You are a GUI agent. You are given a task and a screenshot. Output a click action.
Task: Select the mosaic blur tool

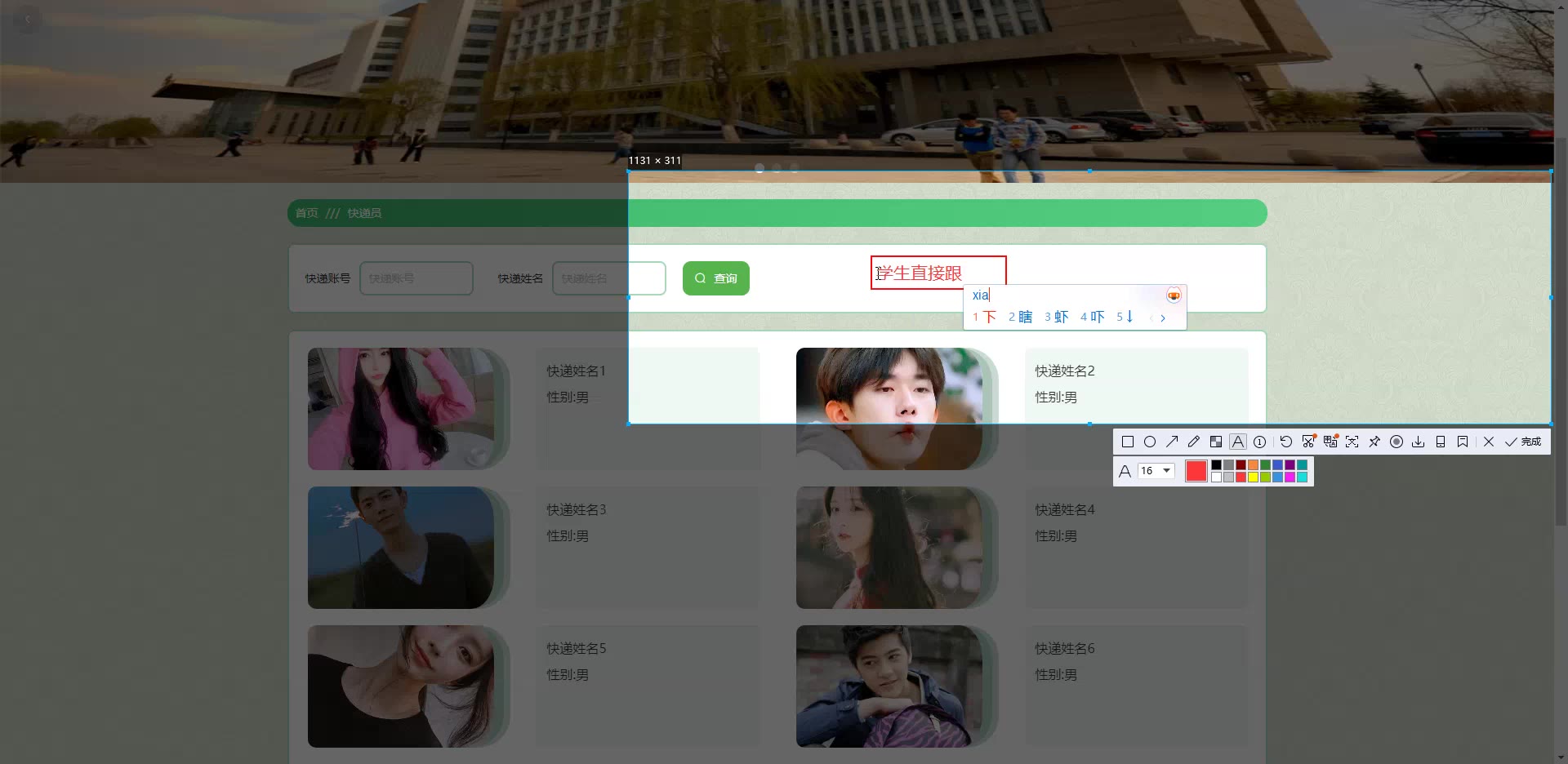(1216, 442)
